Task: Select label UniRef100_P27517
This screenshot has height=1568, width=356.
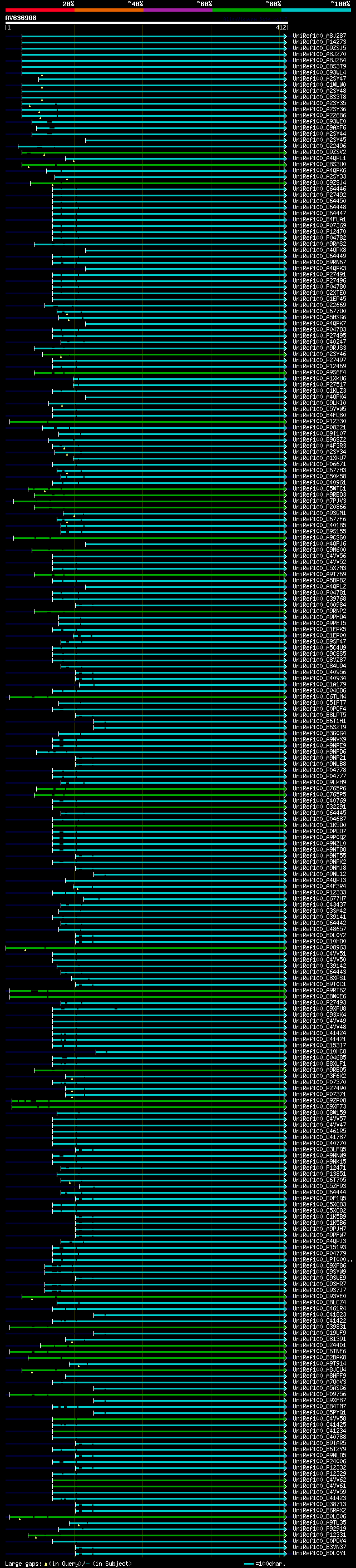Action: (x=319, y=385)
